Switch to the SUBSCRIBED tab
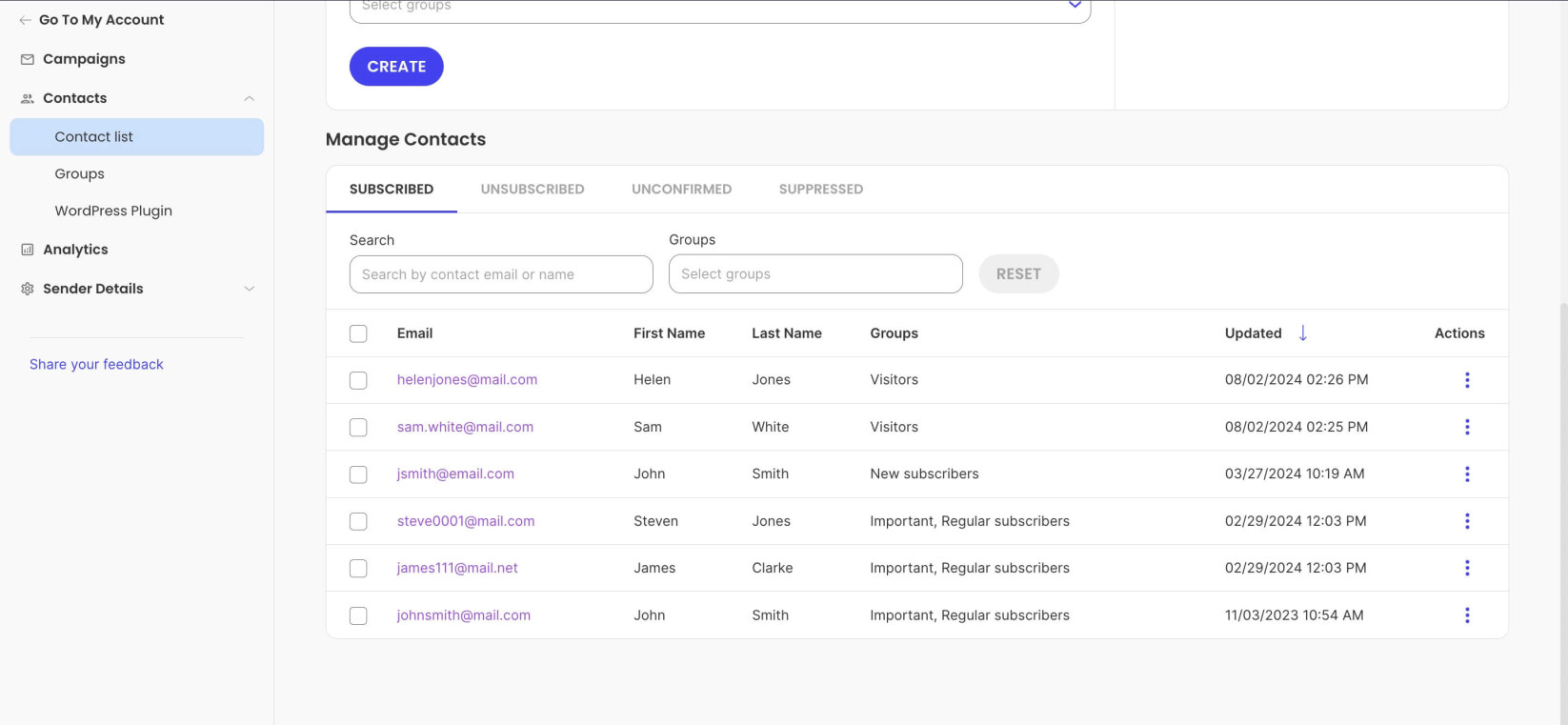1568x725 pixels. pos(392,189)
